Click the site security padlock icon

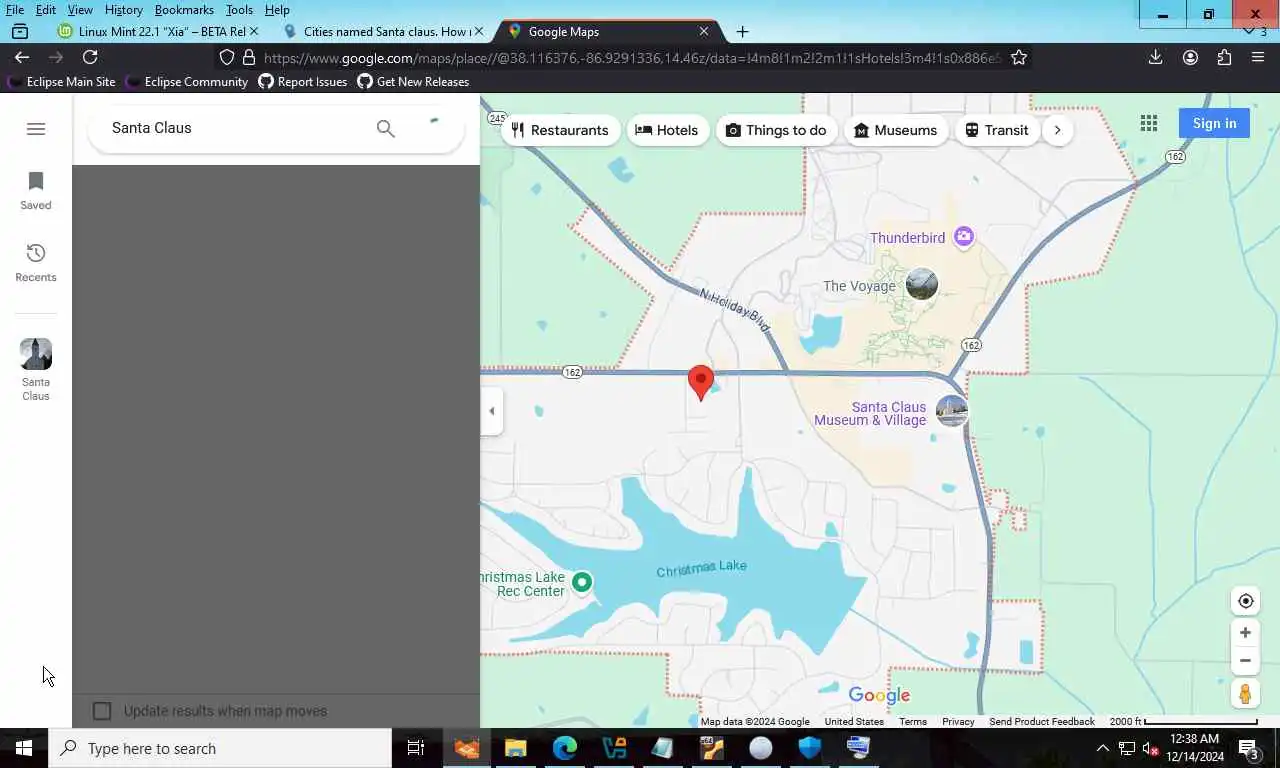[249, 57]
